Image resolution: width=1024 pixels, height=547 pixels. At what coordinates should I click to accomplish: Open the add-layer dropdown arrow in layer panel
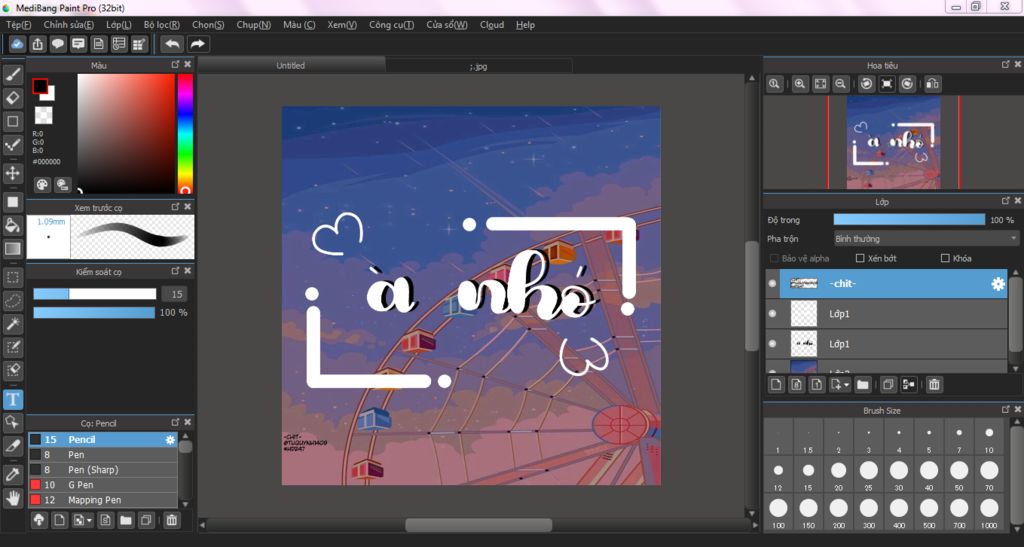(x=846, y=385)
